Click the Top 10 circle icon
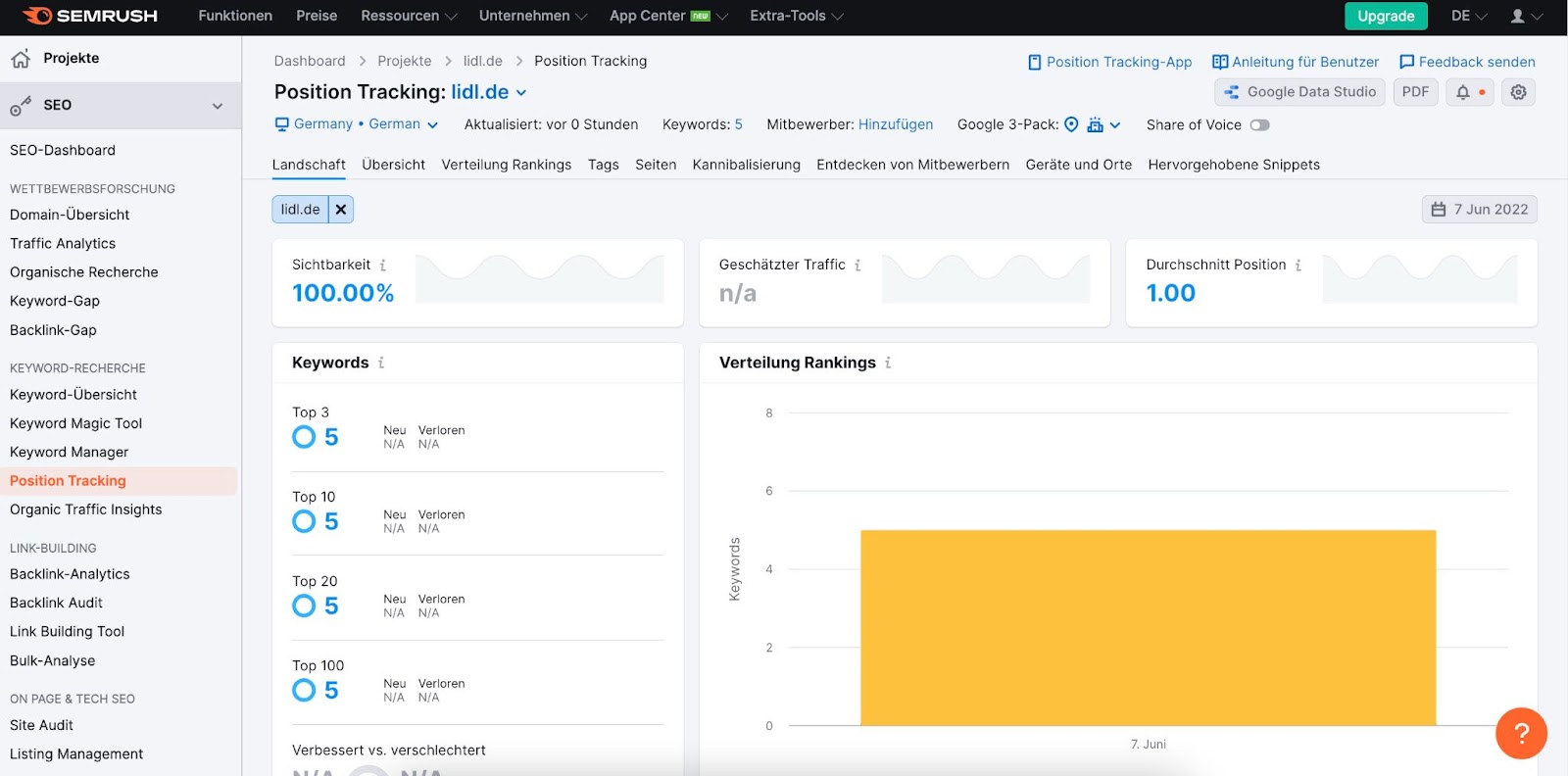 pos(304,521)
